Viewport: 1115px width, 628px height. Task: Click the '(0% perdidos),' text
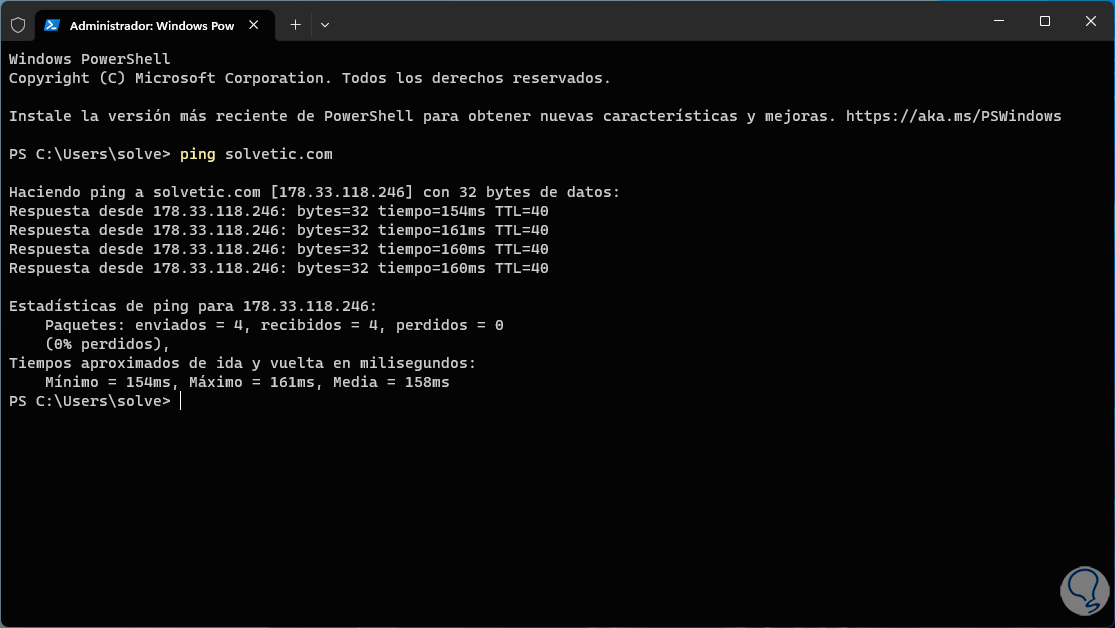(x=107, y=344)
